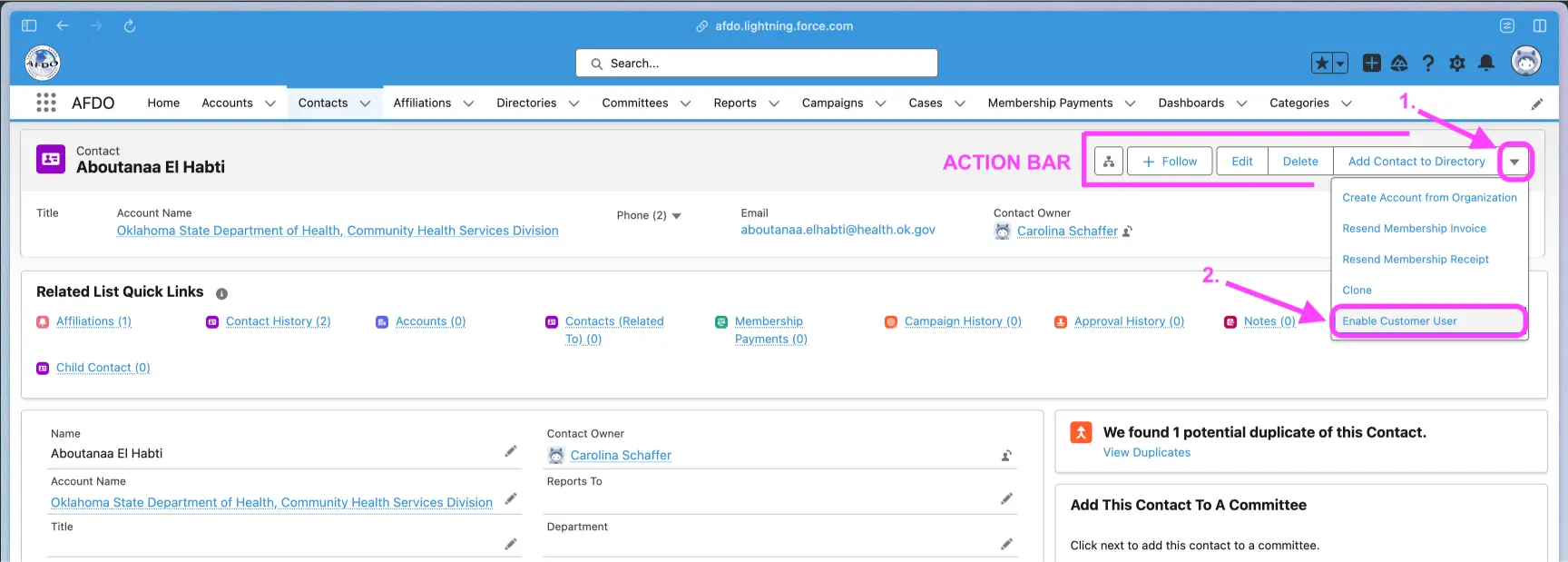
Task: Open the user profile avatar menu
Action: coord(1526,61)
